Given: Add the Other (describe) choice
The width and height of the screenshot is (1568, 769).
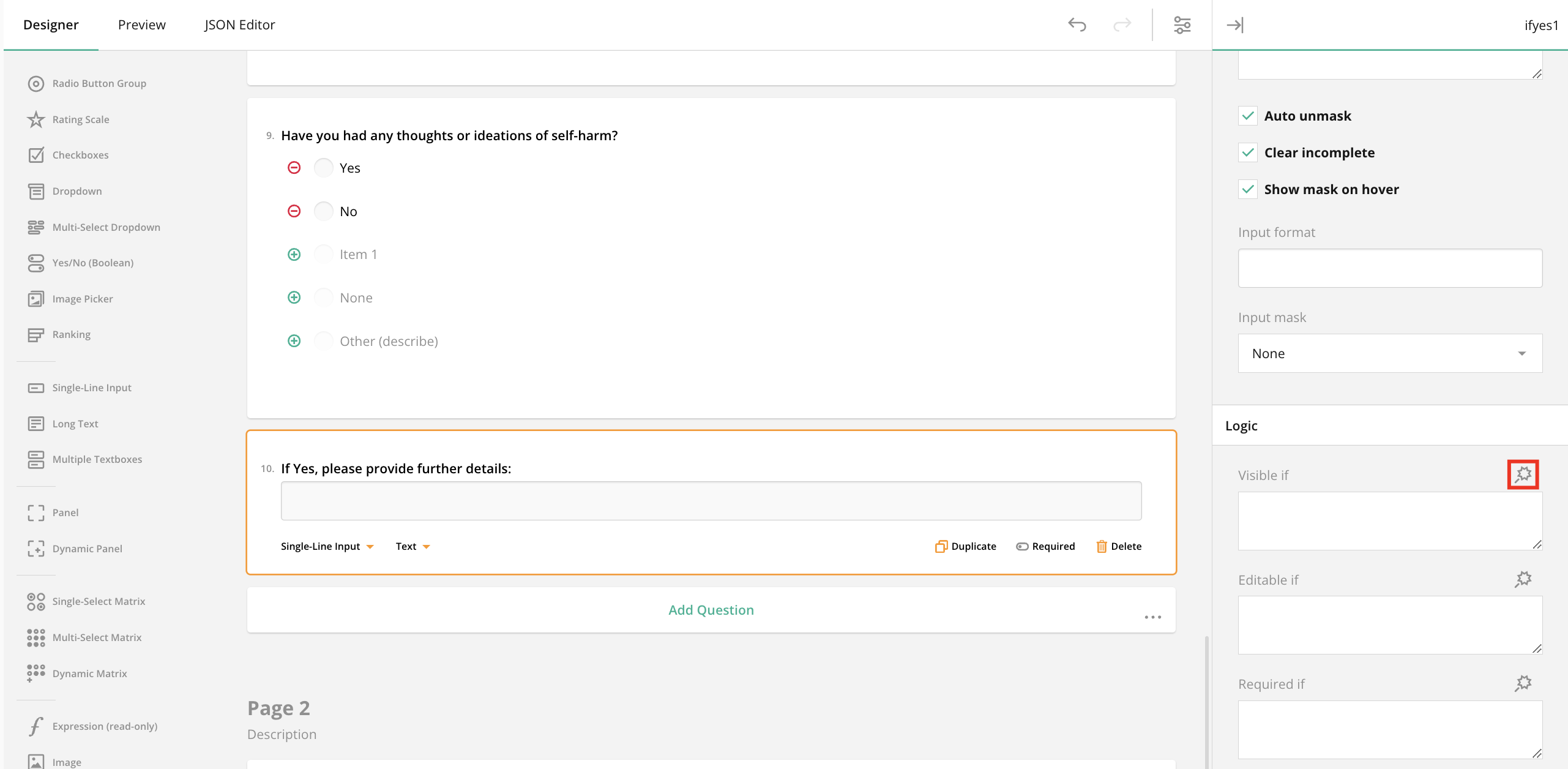Looking at the screenshot, I should [294, 341].
